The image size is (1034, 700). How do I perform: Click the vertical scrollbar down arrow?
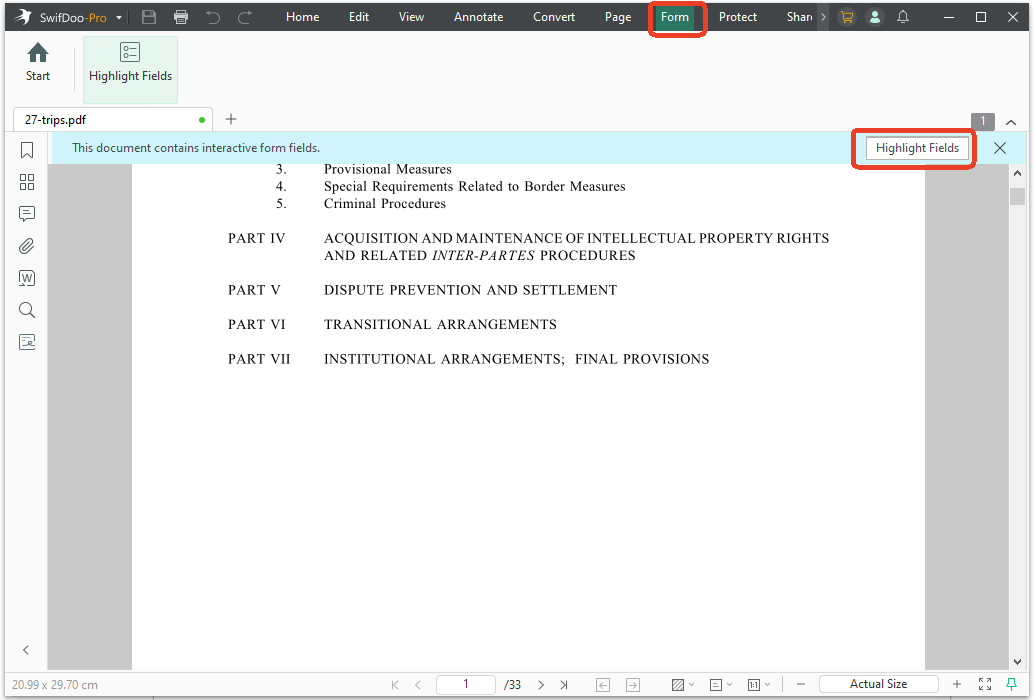1018,662
